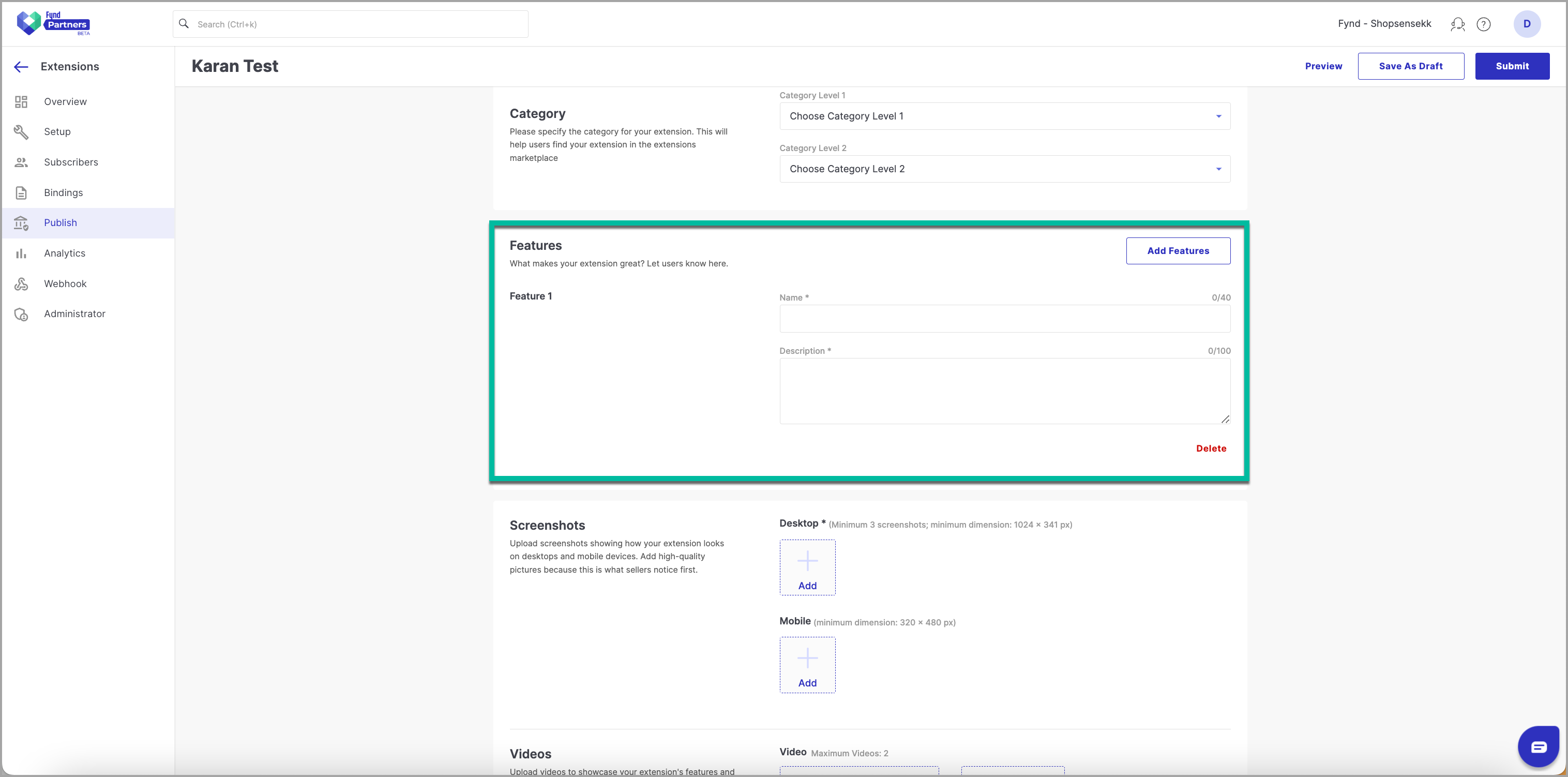The width and height of the screenshot is (1568, 777).
Task: Click the Bindings document icon
Action: [21, 193]
